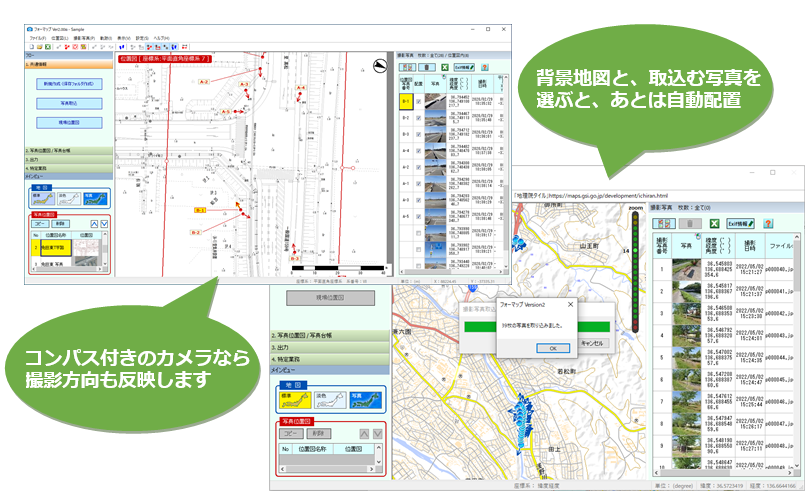
Task: Toggle the 配置 checkbox for row B-1
Action: pyautogui.click(x=418, y=102)
